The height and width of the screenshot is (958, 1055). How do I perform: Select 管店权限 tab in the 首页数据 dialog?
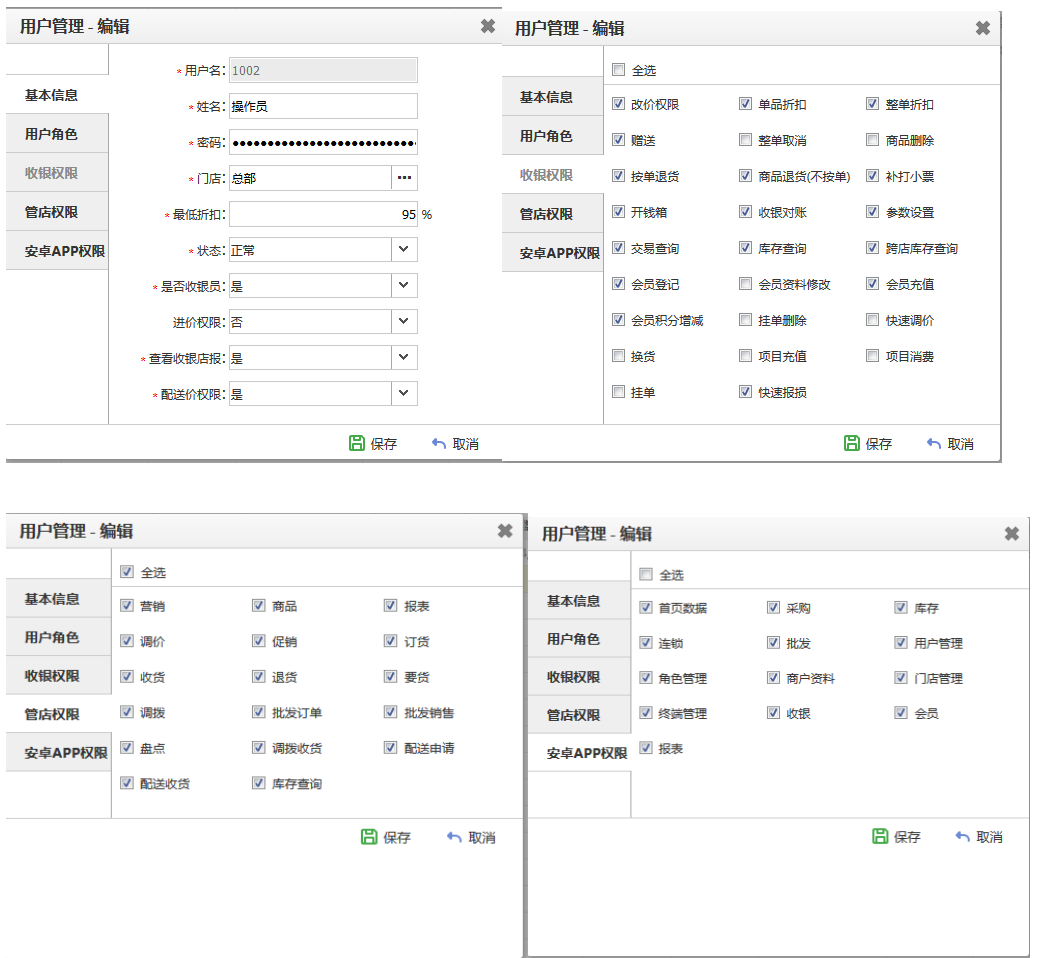click(x=574, y=715)
